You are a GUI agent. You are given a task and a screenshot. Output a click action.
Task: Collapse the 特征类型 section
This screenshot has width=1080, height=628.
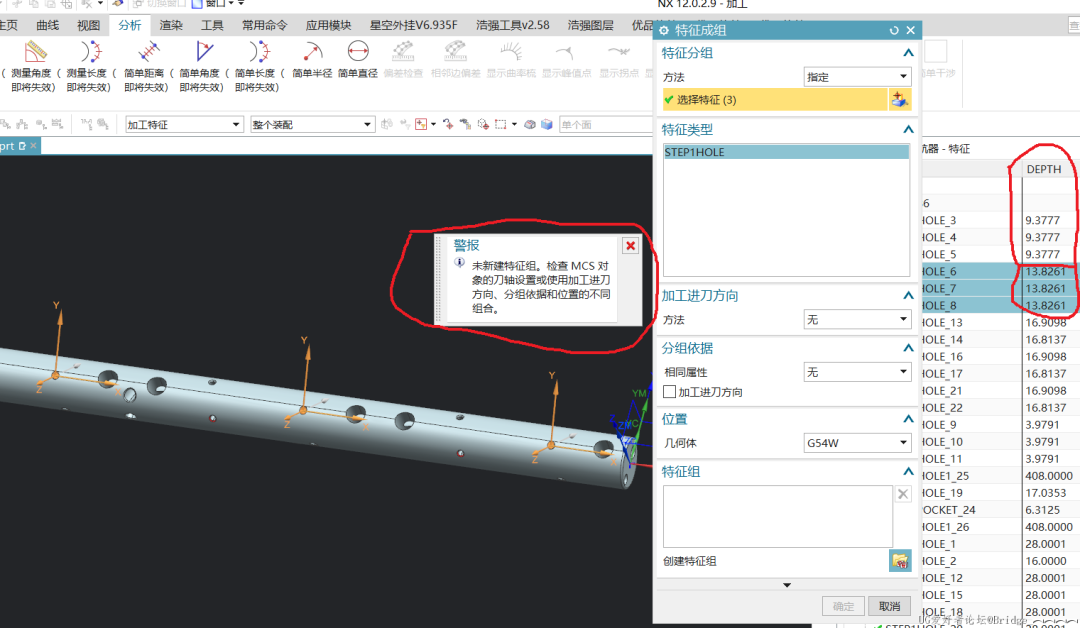pos(908,129)
